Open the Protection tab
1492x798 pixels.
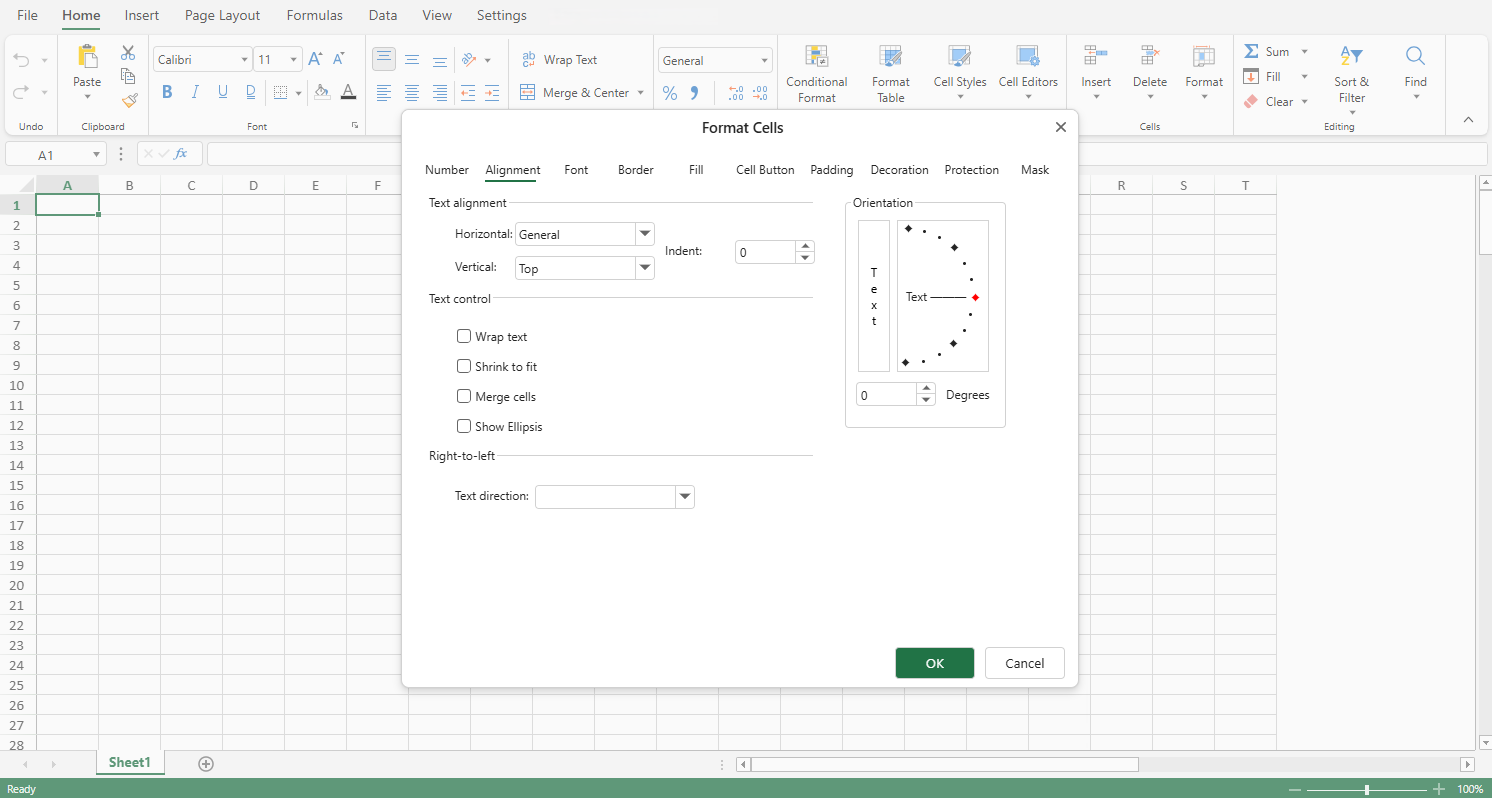click(x=972, y=170)
